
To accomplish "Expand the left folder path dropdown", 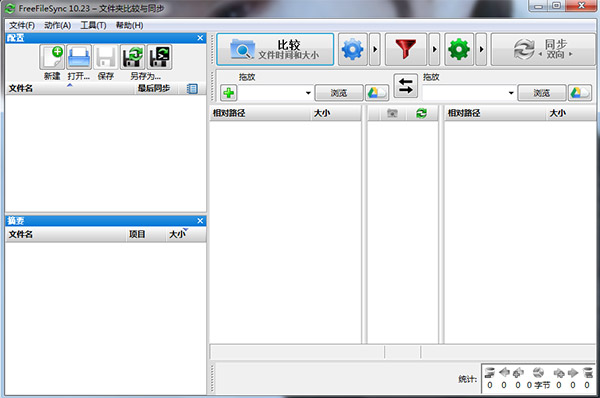I will (x=308, y=93).
